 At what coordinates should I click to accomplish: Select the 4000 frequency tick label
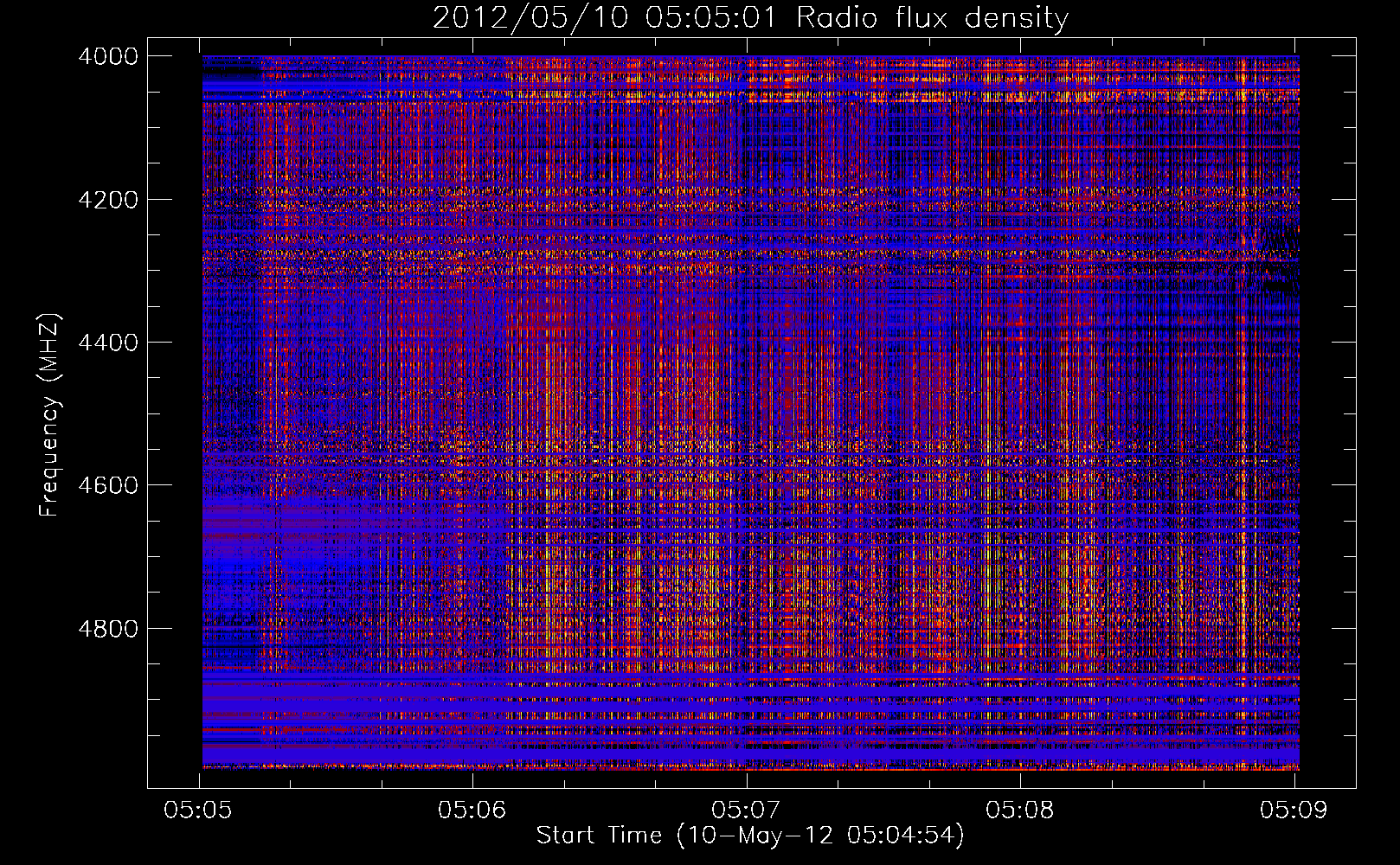[x=108, y=56]
